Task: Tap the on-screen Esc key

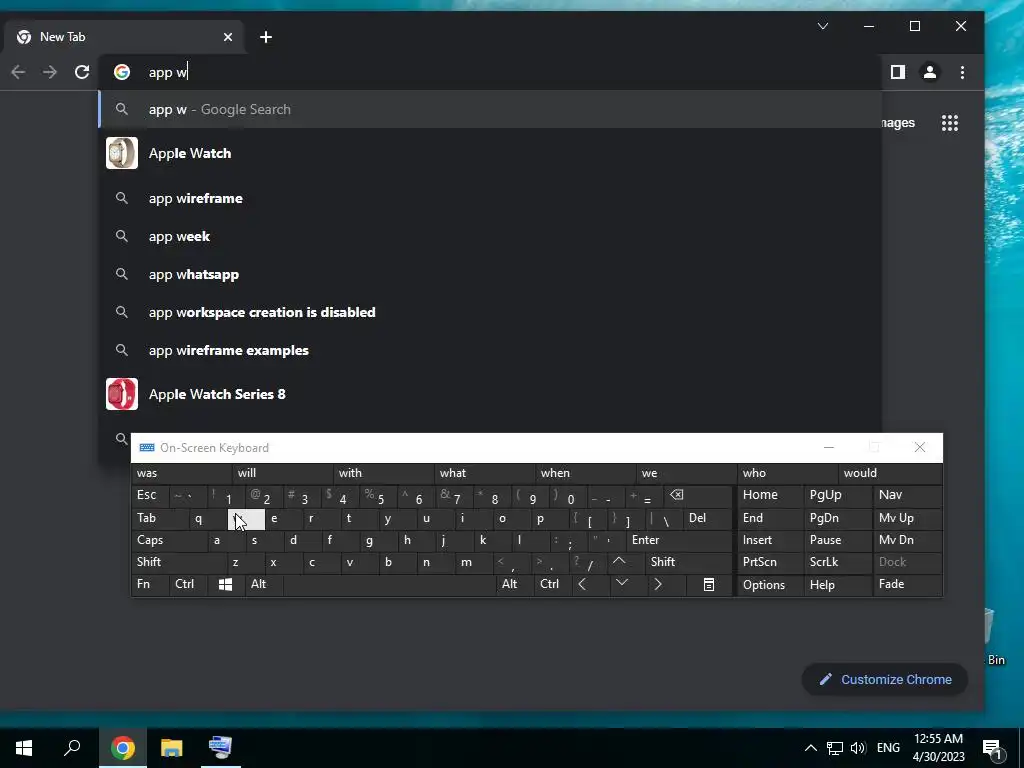Action: [x=150, y=495]
